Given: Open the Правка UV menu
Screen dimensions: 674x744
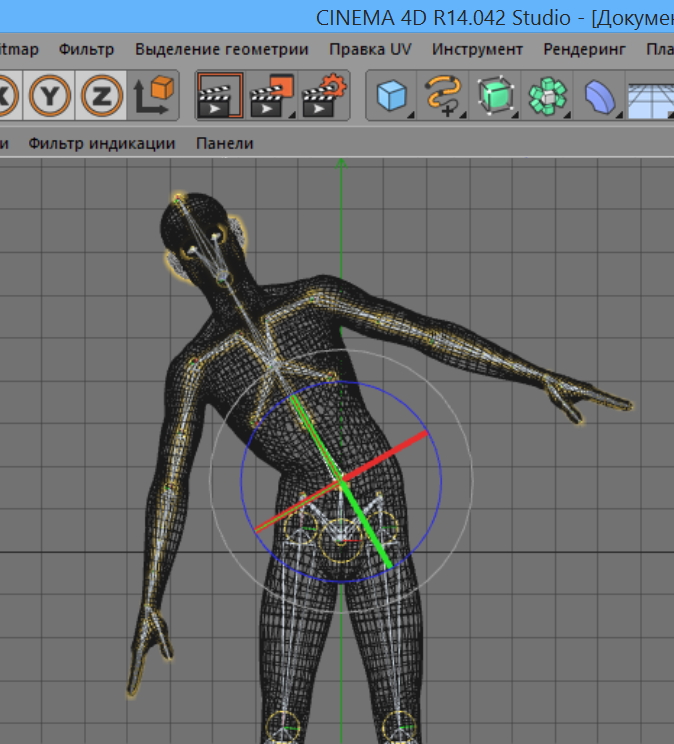Looking at the screenshot, I should pos(370,48).
